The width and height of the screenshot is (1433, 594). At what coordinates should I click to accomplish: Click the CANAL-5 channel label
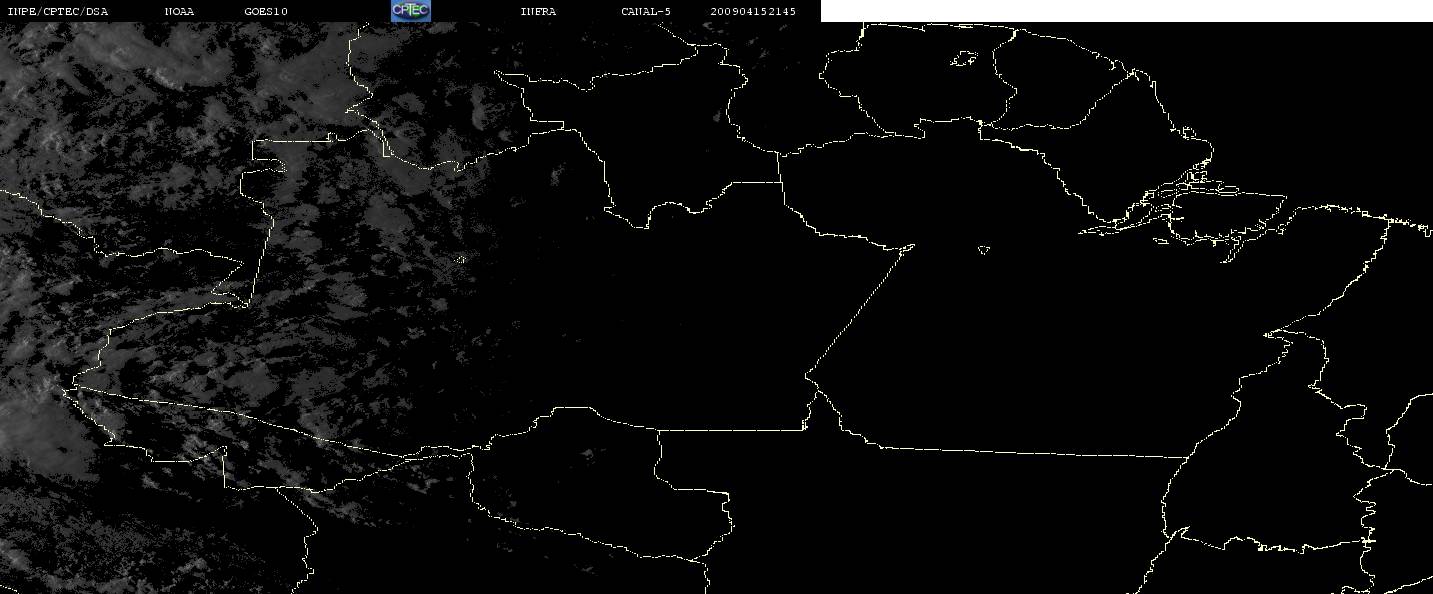coord(646,11)
